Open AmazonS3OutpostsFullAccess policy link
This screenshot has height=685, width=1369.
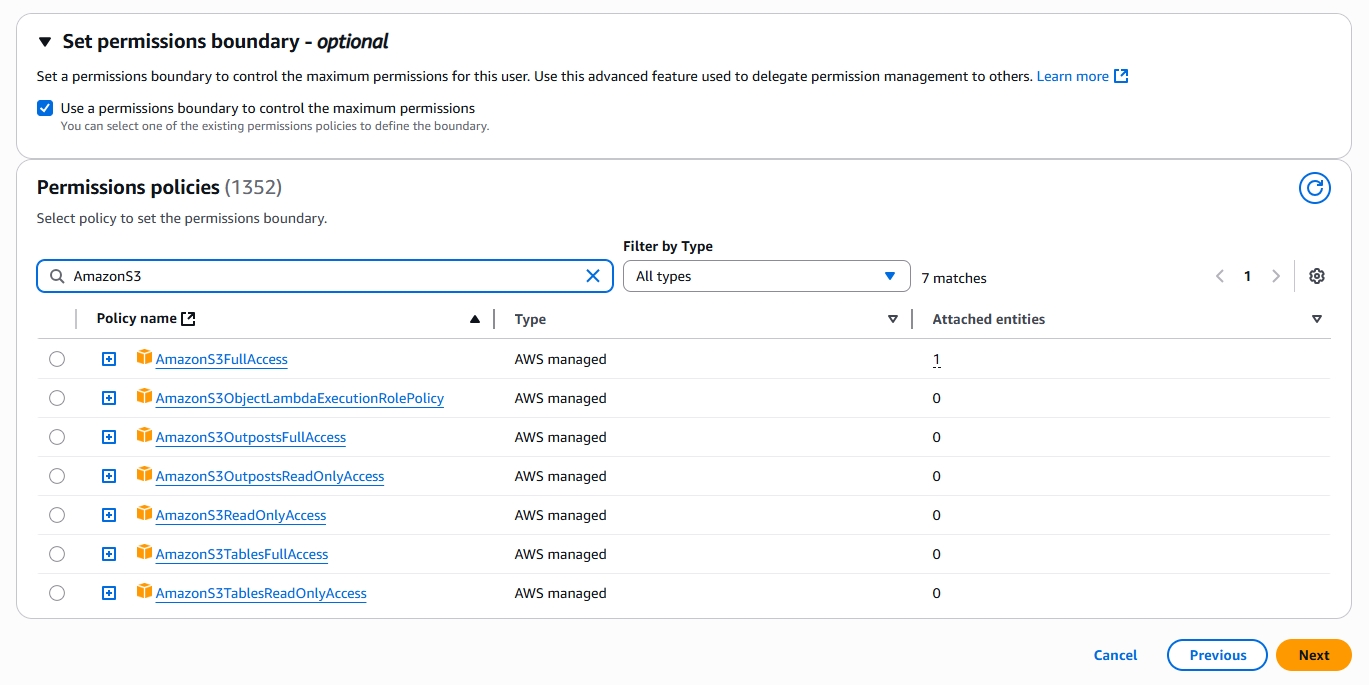click(251, 437)
